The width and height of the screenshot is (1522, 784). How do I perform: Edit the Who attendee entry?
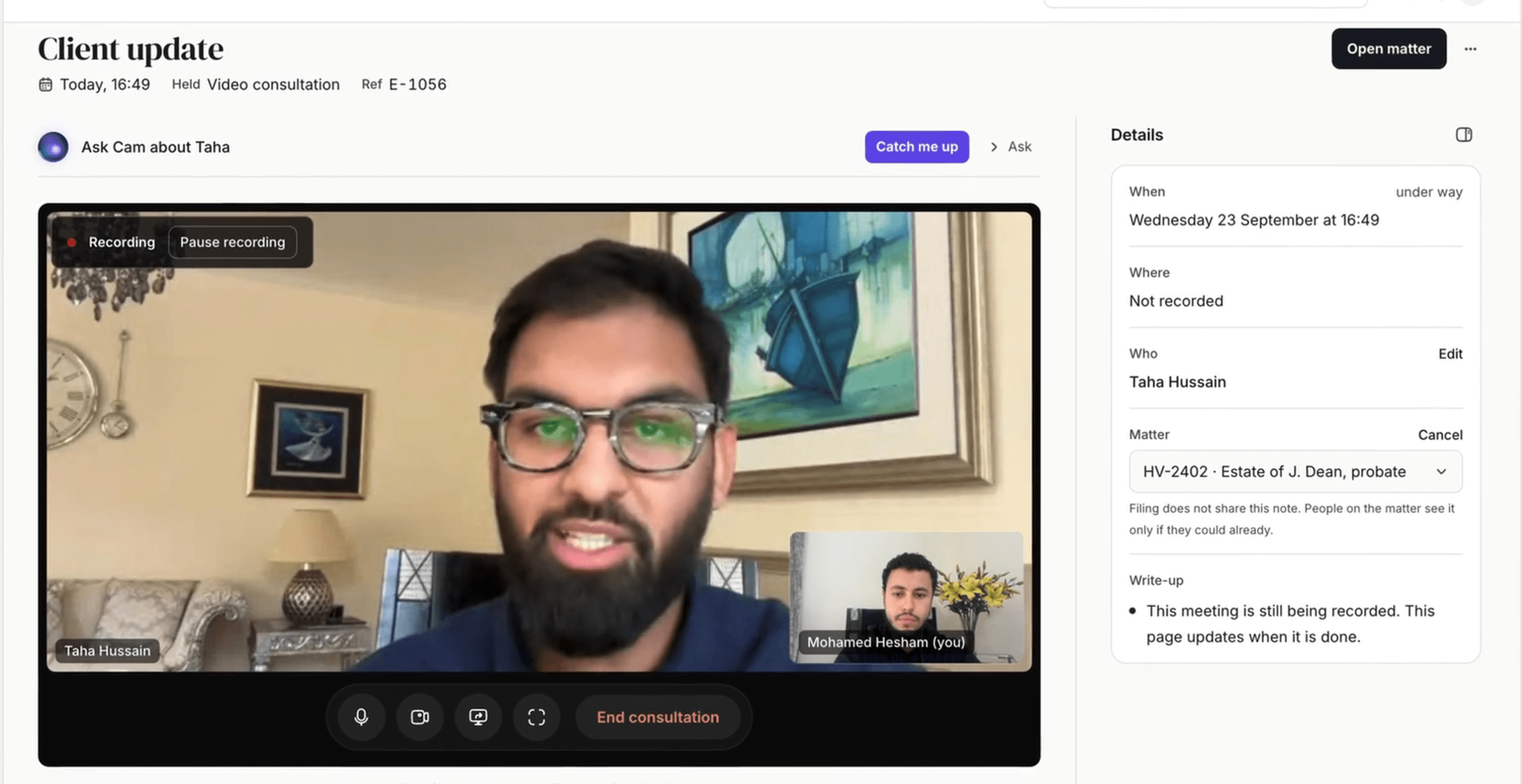1450,353
